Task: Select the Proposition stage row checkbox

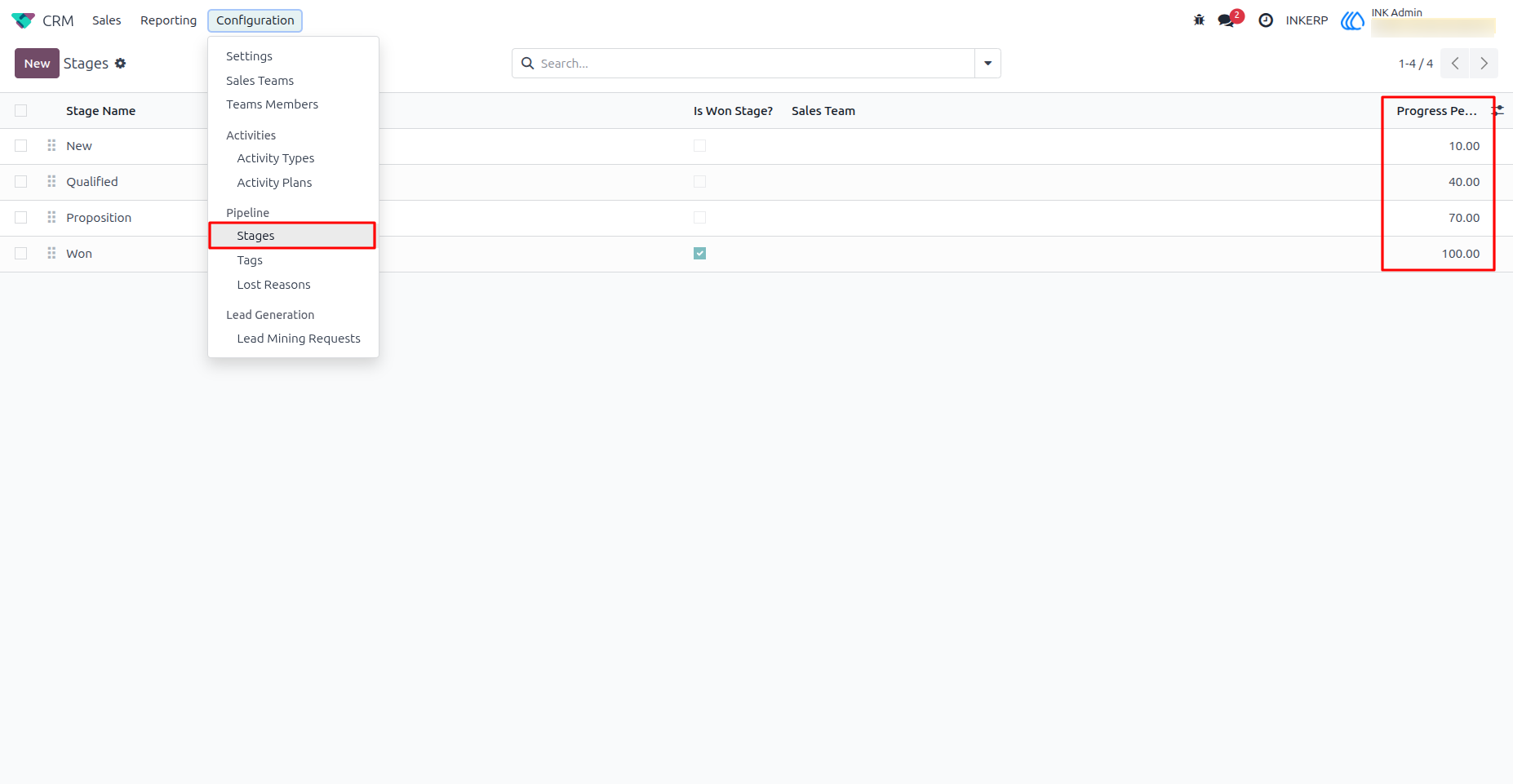Action: coord(21,218)
